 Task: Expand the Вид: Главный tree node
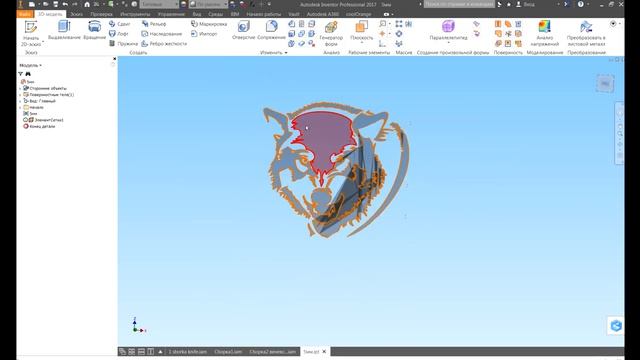(x=20, y=101)
